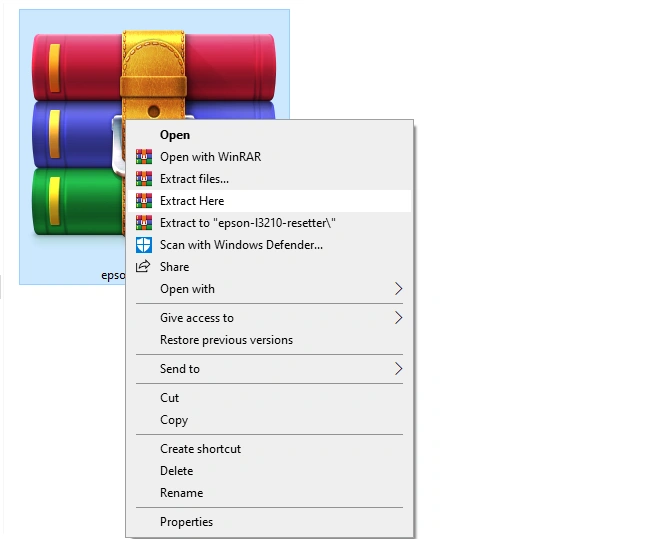This screenshot has height=539, width=666.
Task: Choose Open in the context menu
Action: (x=269, y=135)
